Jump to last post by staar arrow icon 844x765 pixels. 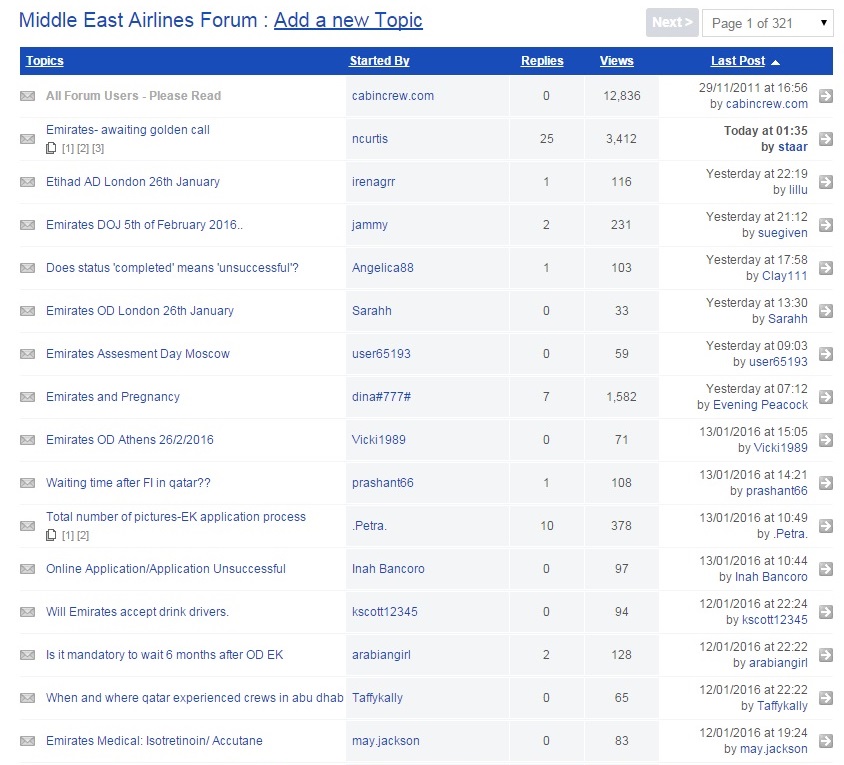826,139
